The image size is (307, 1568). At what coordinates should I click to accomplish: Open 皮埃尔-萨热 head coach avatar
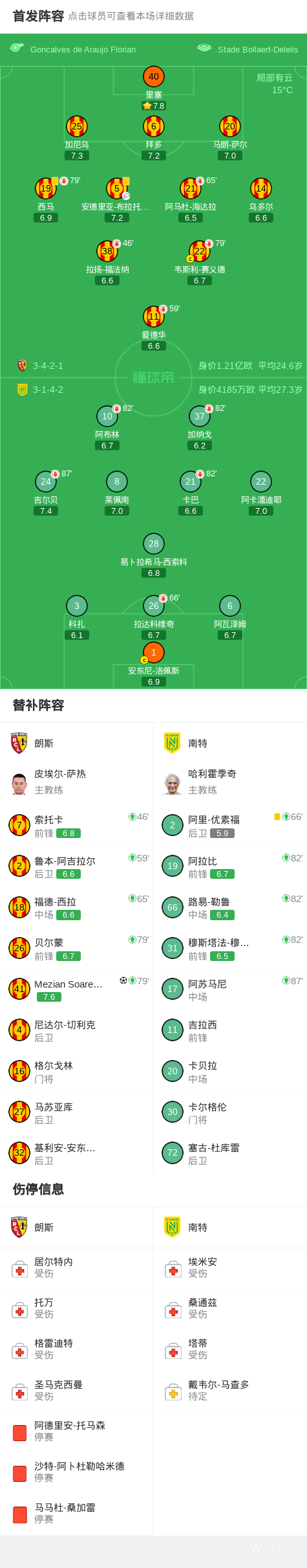pyautogui.click(x=19, y=784)
